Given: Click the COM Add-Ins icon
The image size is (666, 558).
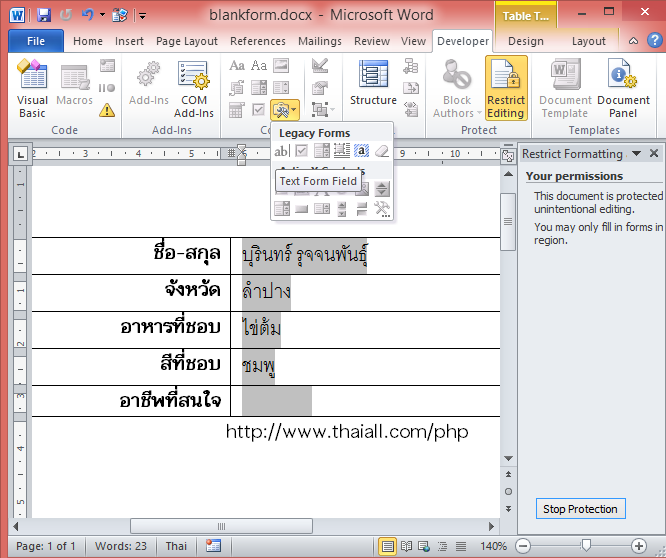Looking at the screenshot, I should (x=194, y=87).
